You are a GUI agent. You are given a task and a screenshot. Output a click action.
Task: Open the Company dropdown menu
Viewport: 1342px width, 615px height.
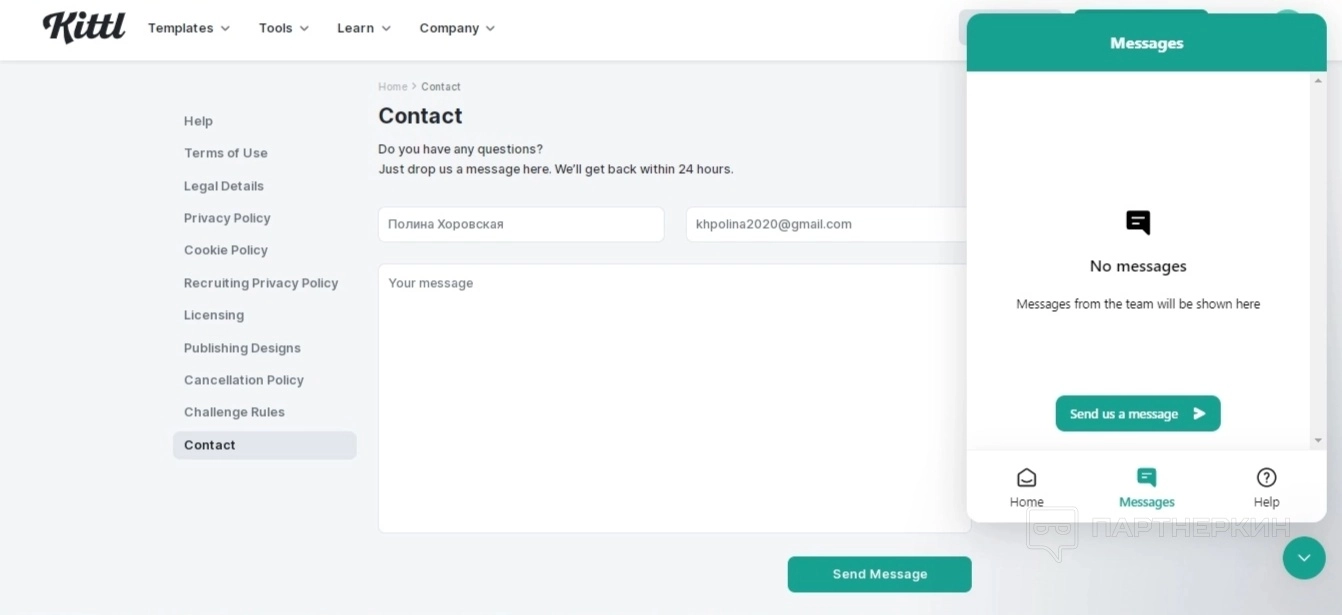click(456, 28)
